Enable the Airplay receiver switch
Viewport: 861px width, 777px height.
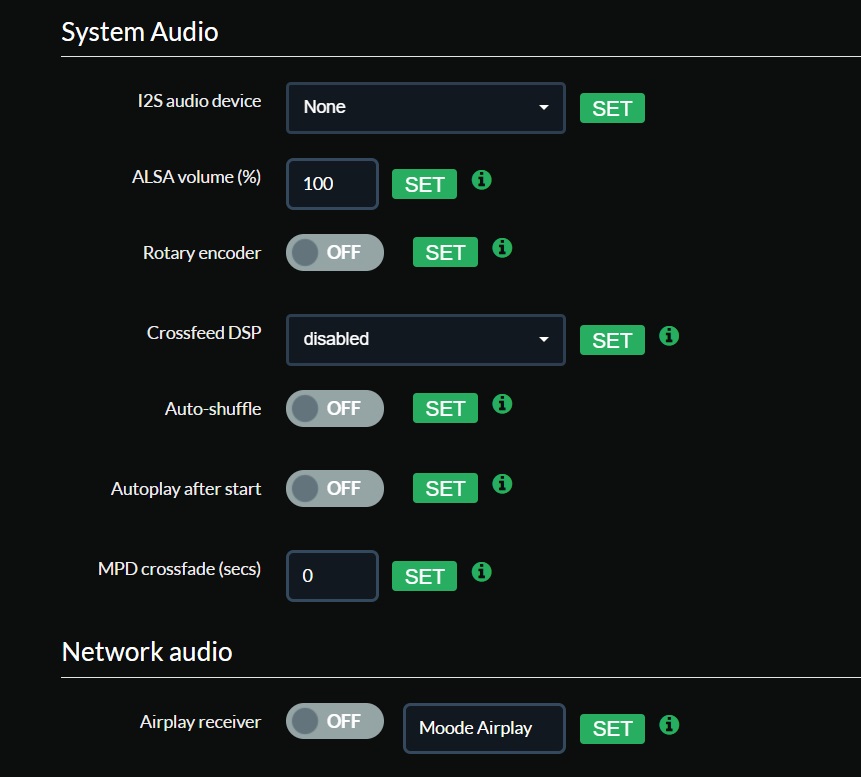pyautogui.click(x=334, y=721)
